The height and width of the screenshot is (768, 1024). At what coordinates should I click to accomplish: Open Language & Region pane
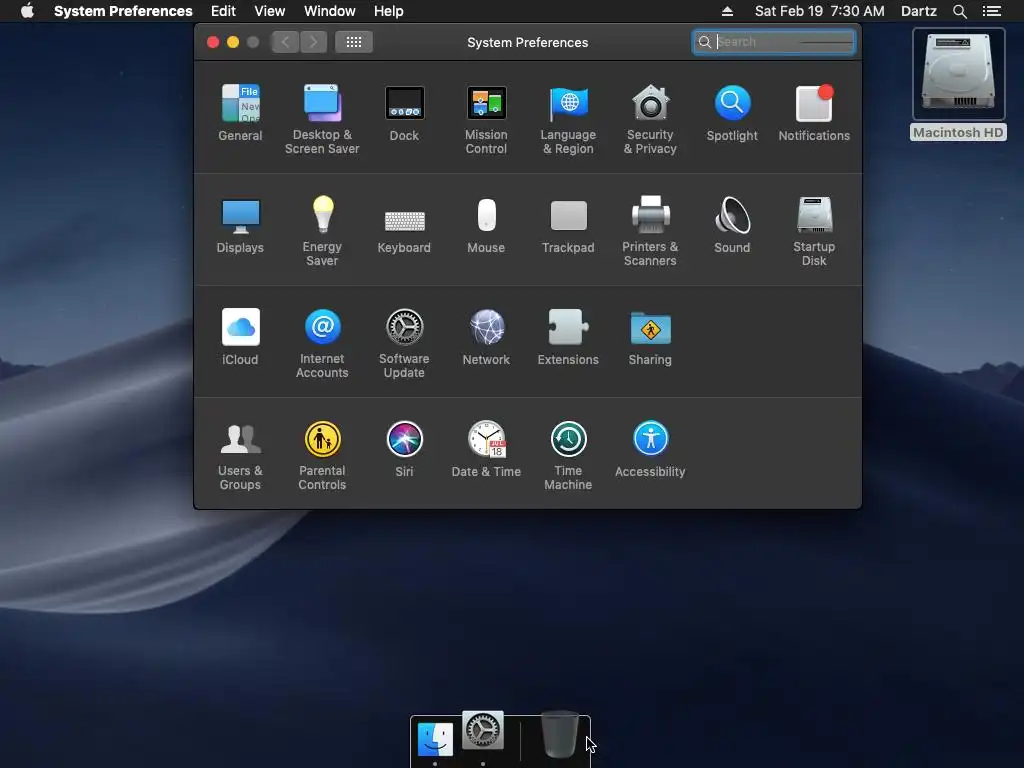click(568, 120)
